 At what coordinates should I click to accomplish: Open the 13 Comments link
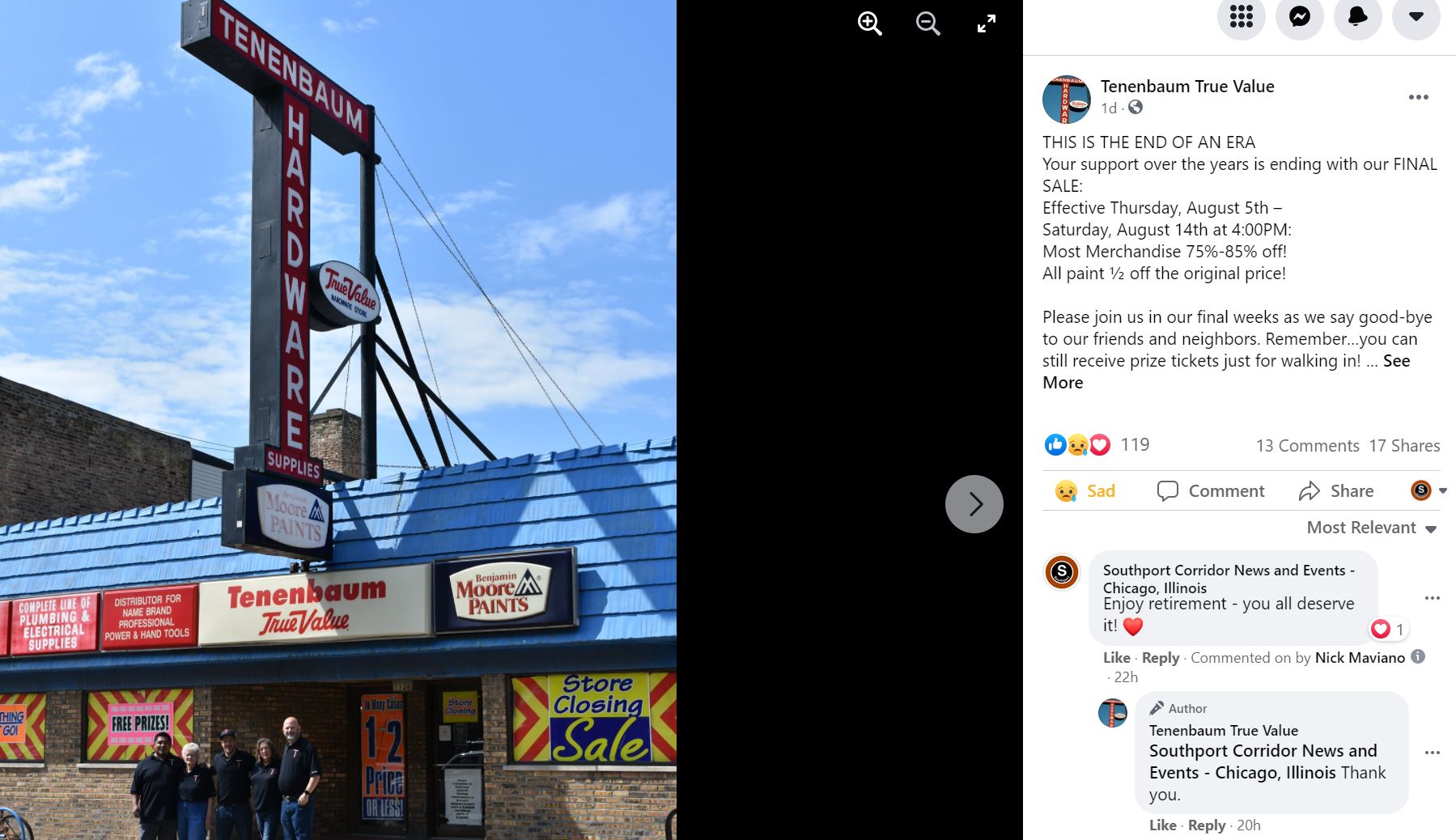click(1307, 445)
